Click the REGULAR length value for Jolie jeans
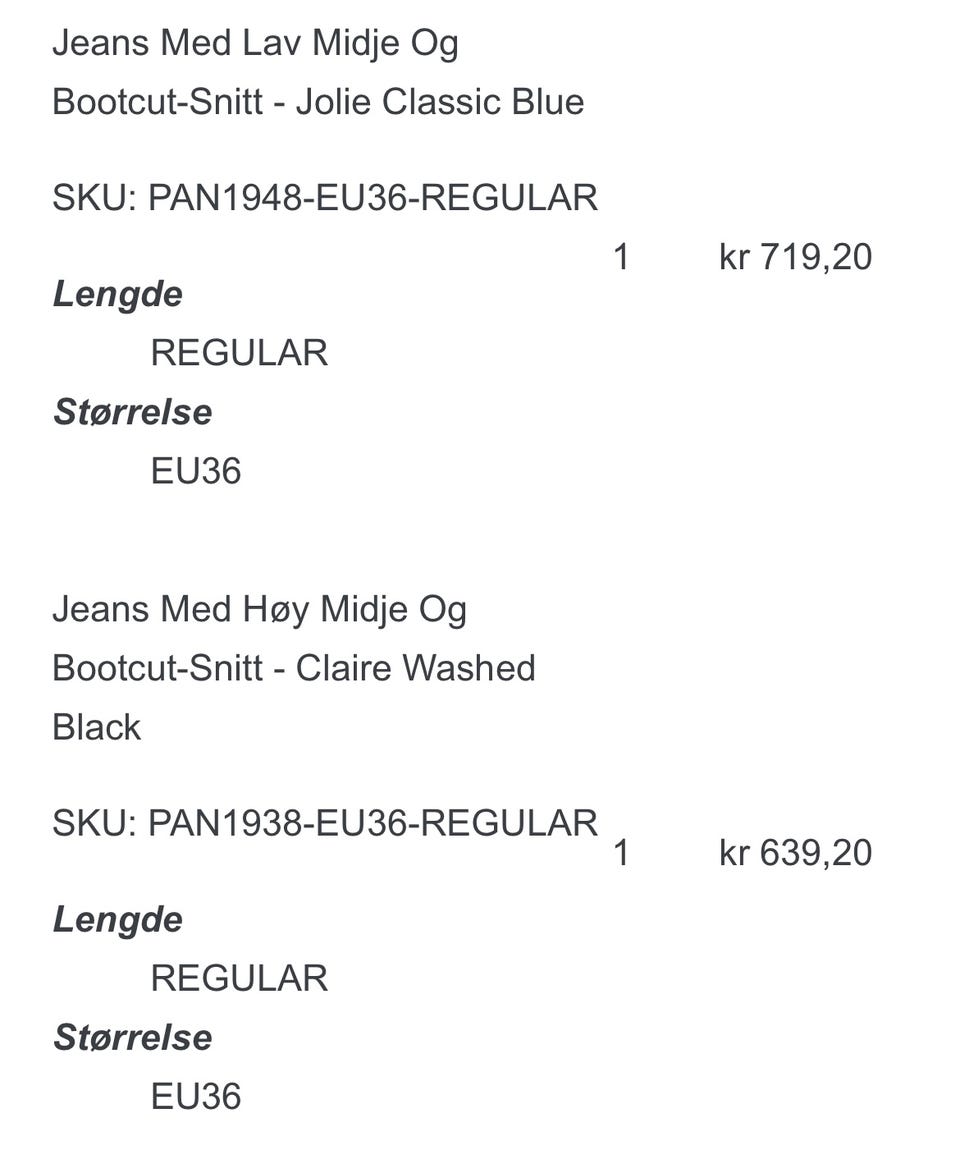960x1150 pixels. pyautogui.click(x=239, y=353)
